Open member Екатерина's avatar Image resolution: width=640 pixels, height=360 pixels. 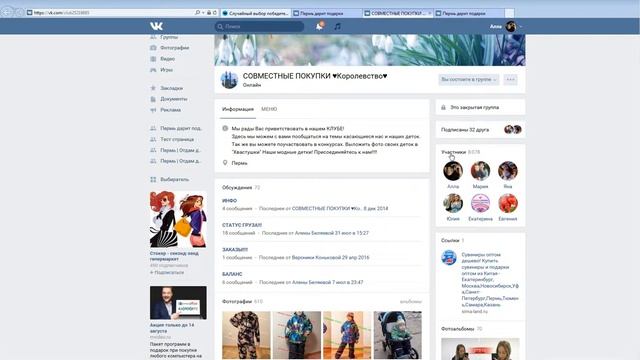pos(480,203)
